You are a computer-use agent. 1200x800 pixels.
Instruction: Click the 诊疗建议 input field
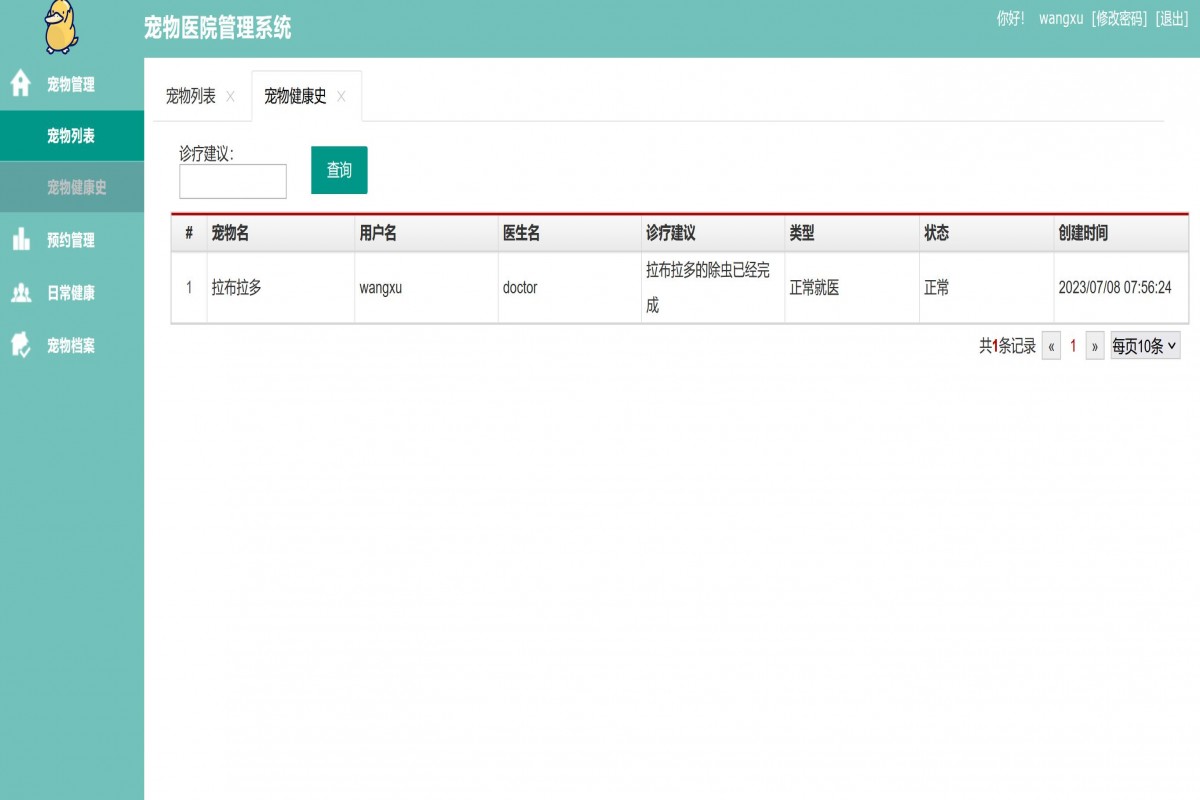(x=232, y=181)
